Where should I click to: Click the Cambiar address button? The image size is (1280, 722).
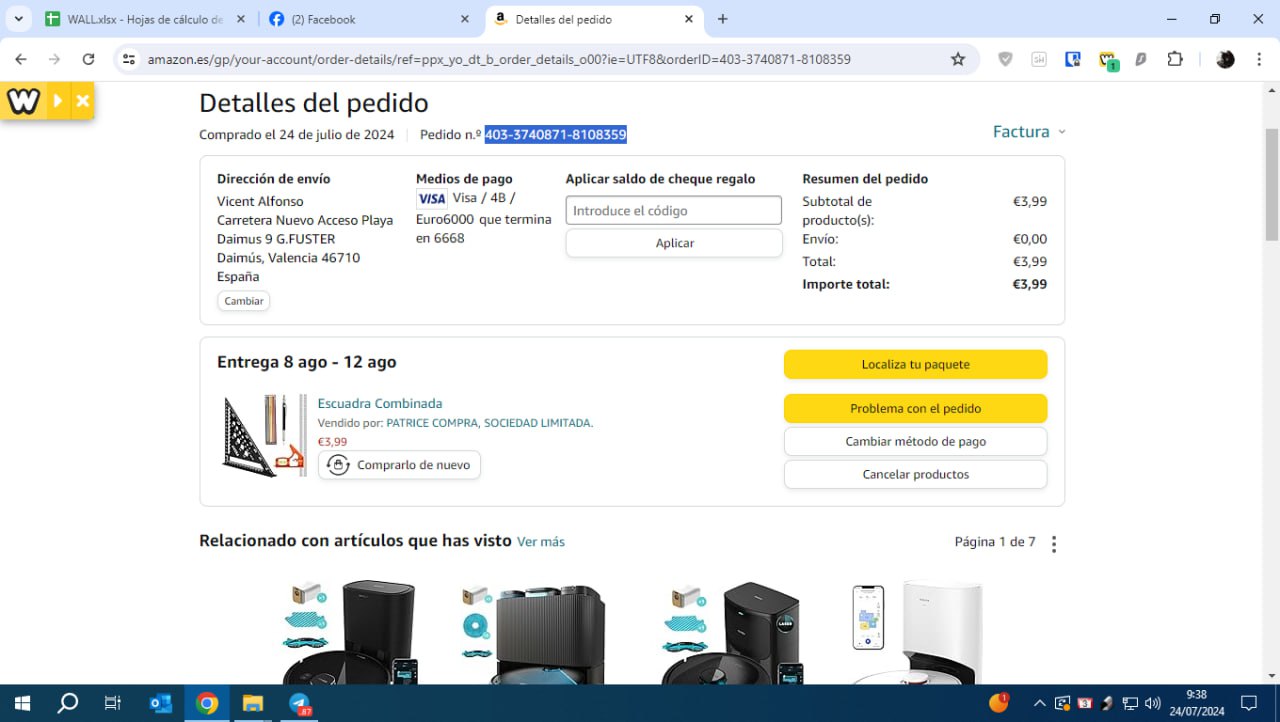[x=243, y=301]
